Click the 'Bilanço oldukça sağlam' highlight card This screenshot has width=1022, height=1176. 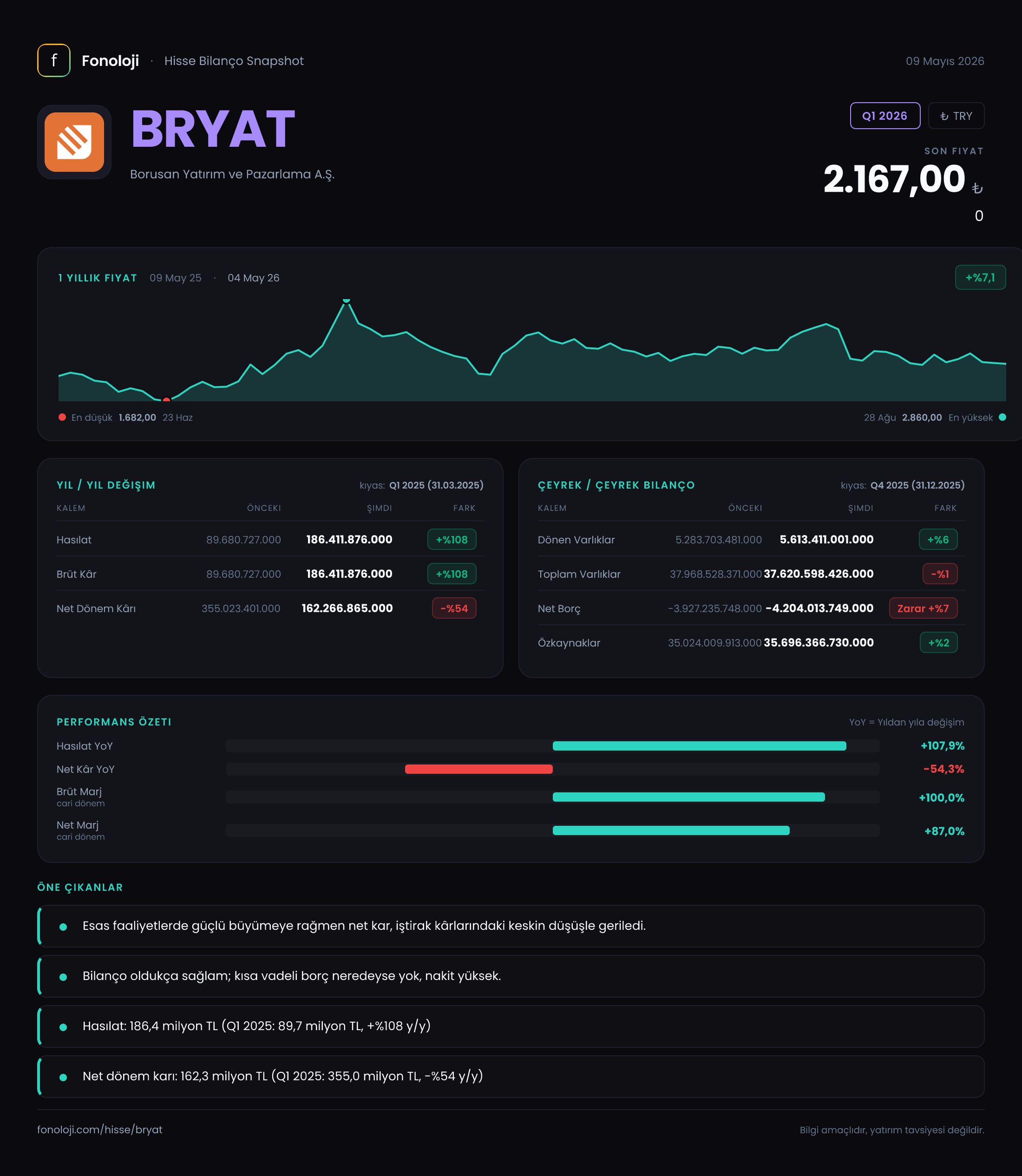tap(511, 976)
